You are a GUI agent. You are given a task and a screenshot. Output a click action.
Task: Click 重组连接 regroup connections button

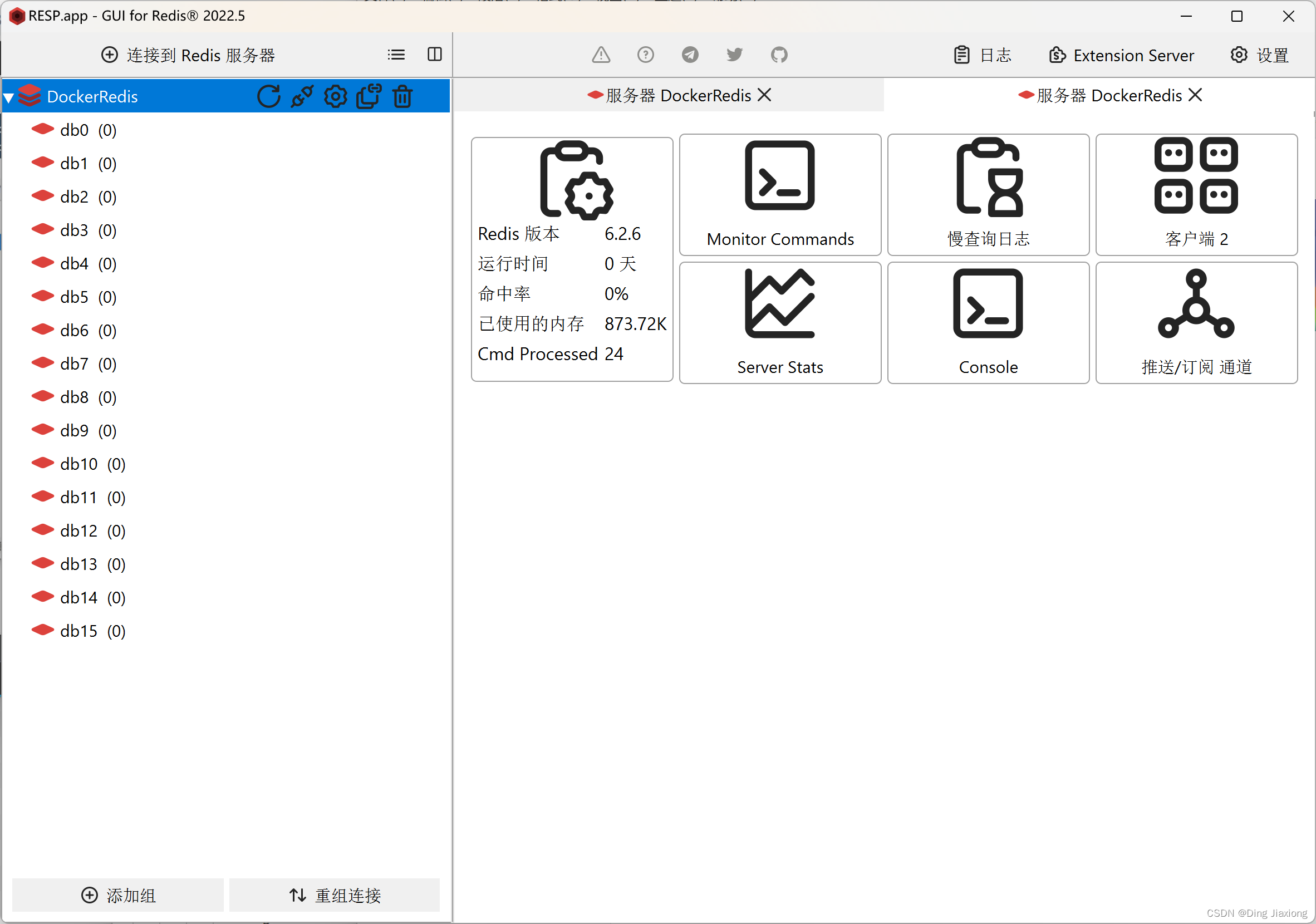pyautogui.click(x=335, y=894)
